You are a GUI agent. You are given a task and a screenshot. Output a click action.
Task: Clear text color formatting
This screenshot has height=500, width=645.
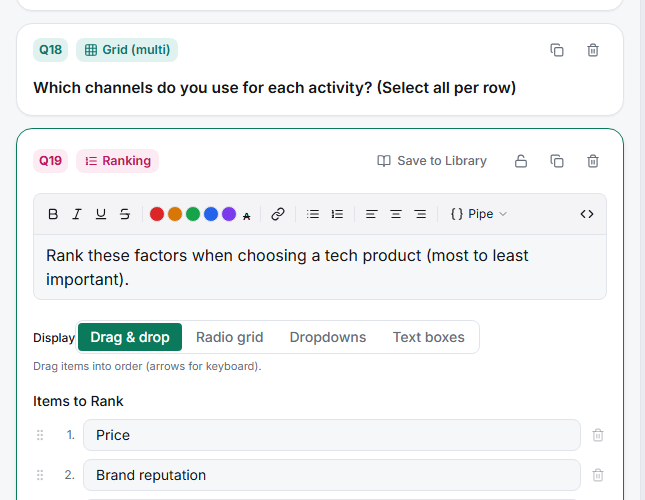pyautogui.click(x=246, y=216)
